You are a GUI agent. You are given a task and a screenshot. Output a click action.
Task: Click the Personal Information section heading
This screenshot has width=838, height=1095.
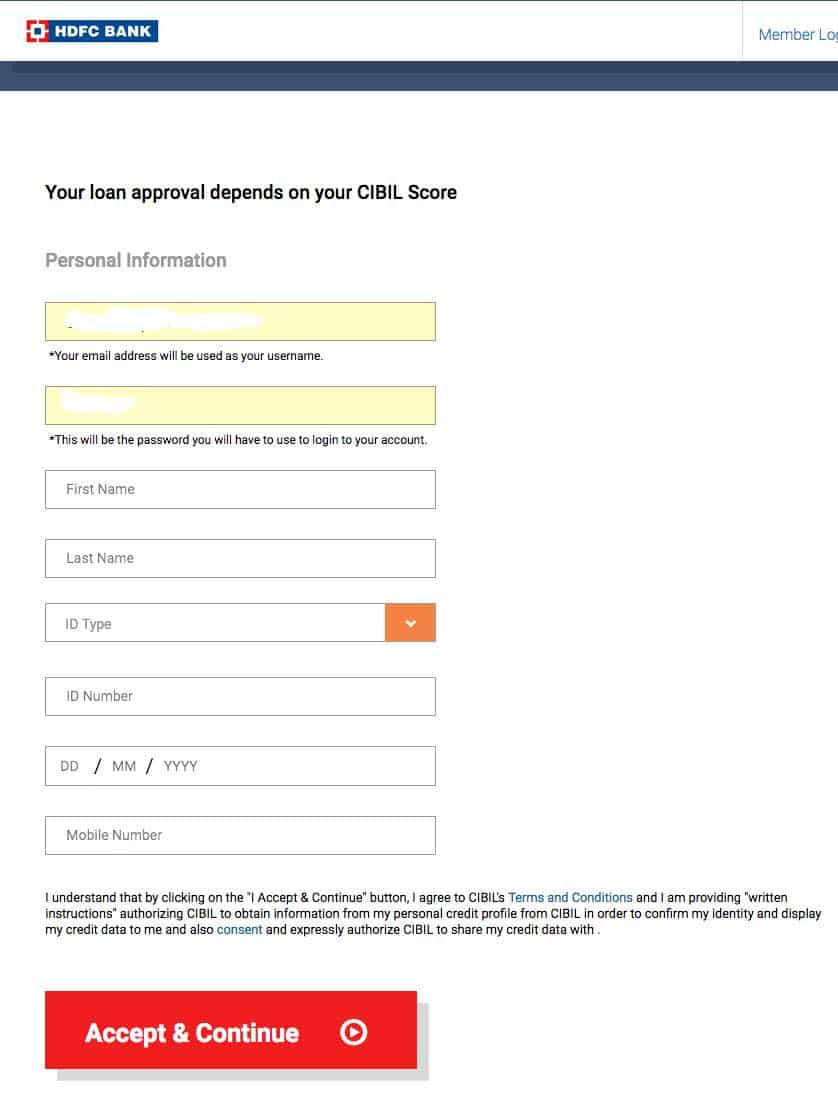(x=136, y=260)
